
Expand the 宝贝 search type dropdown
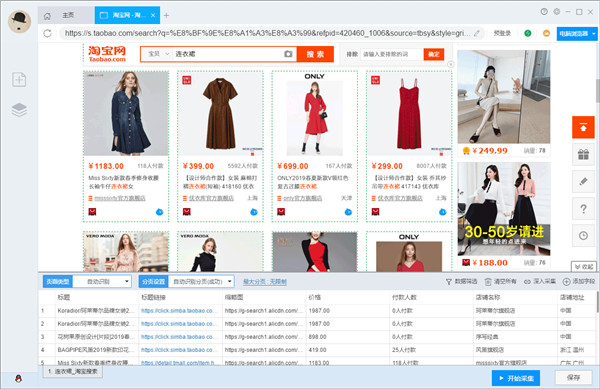pyautogui.click(x=158, y=54)
